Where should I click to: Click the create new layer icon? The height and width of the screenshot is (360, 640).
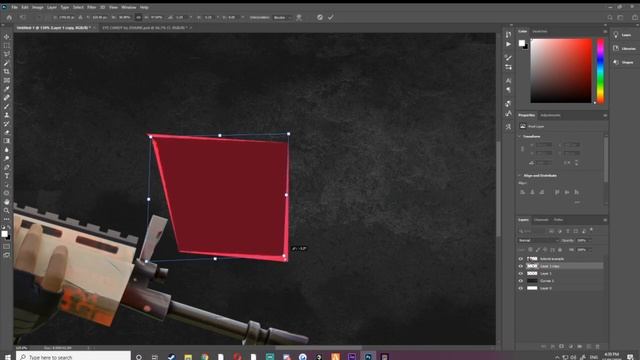(589, 346)
